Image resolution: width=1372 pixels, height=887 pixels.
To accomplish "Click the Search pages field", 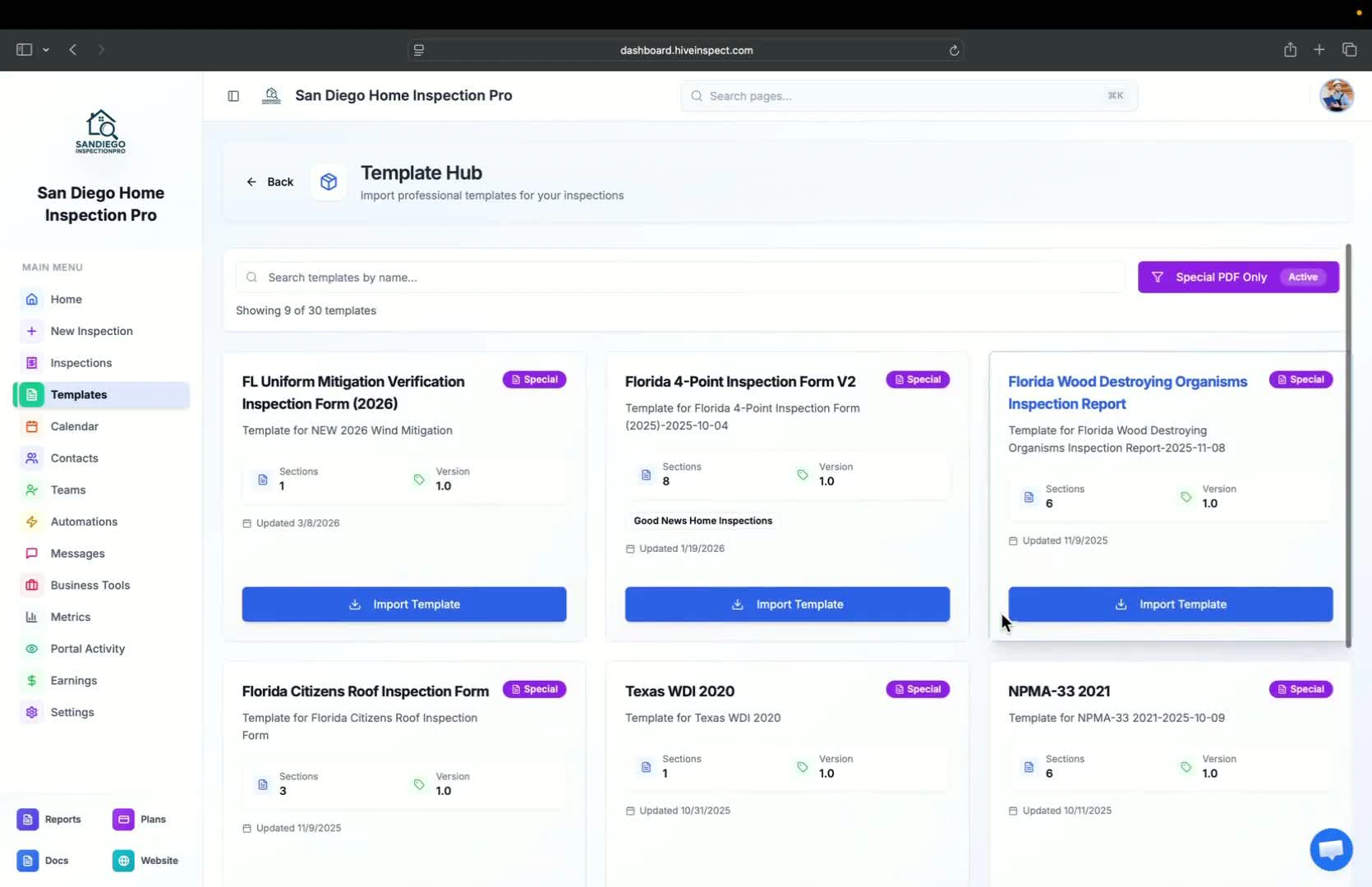I will [909, 96].
